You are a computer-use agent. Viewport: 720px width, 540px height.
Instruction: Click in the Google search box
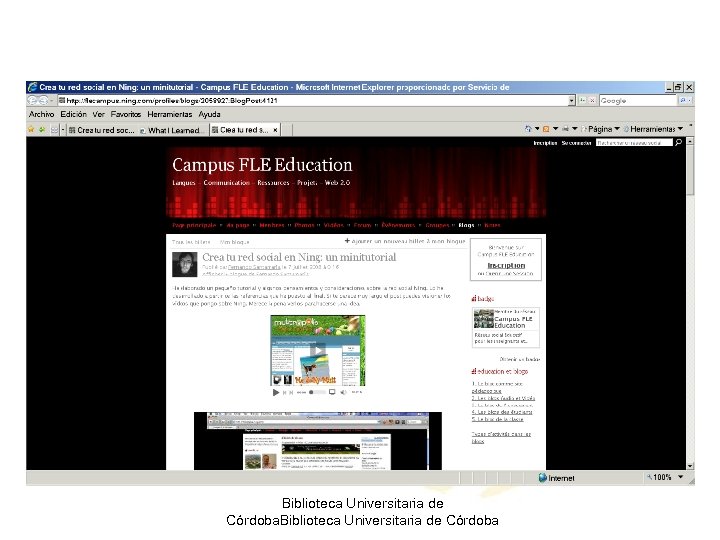(x=638, y=100)
